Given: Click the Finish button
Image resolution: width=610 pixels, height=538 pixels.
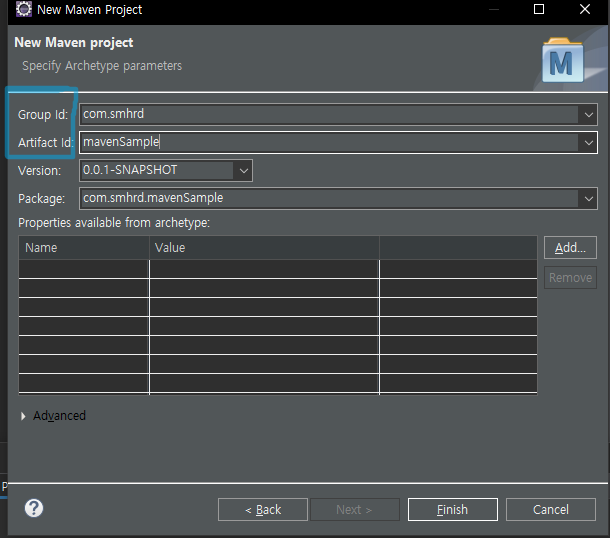Looking at the screenshot, I should coord(452,509).
